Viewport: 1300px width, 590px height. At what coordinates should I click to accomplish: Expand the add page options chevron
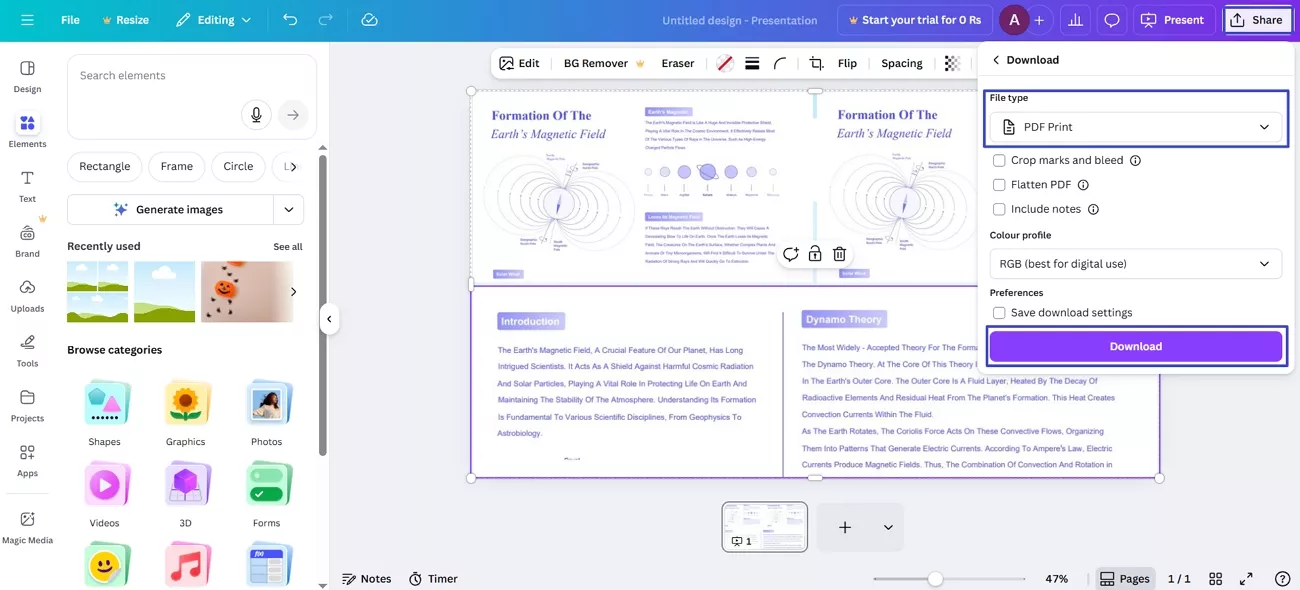click(x=888, y=527)
